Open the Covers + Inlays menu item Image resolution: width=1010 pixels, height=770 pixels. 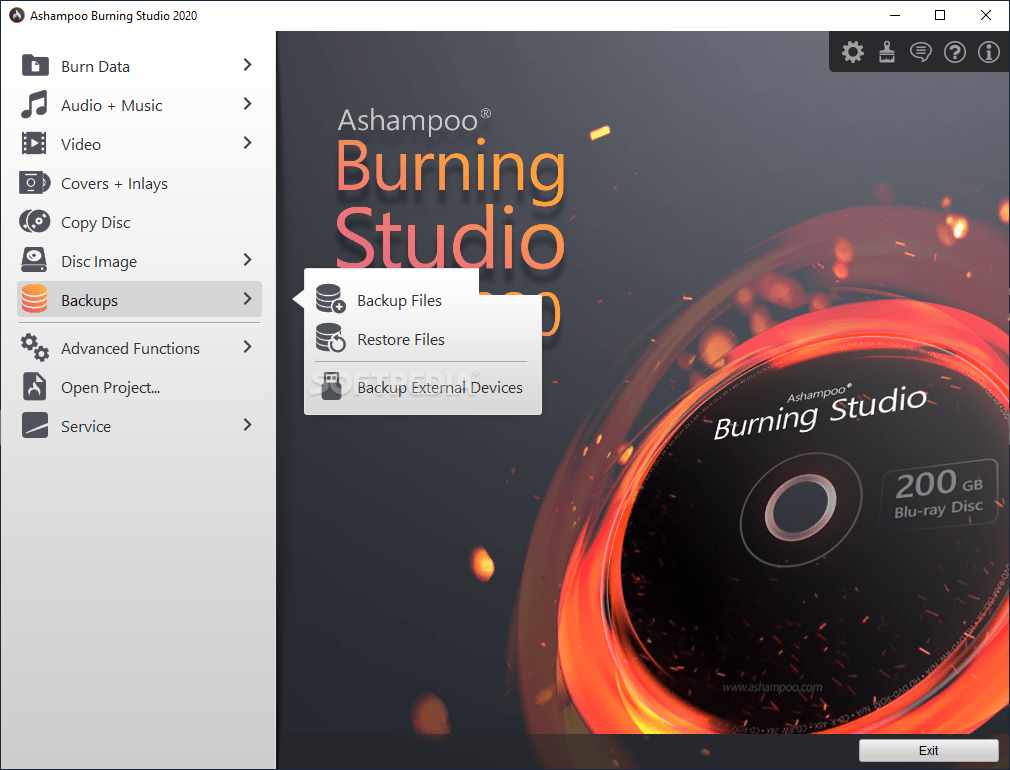click(139, 183)
